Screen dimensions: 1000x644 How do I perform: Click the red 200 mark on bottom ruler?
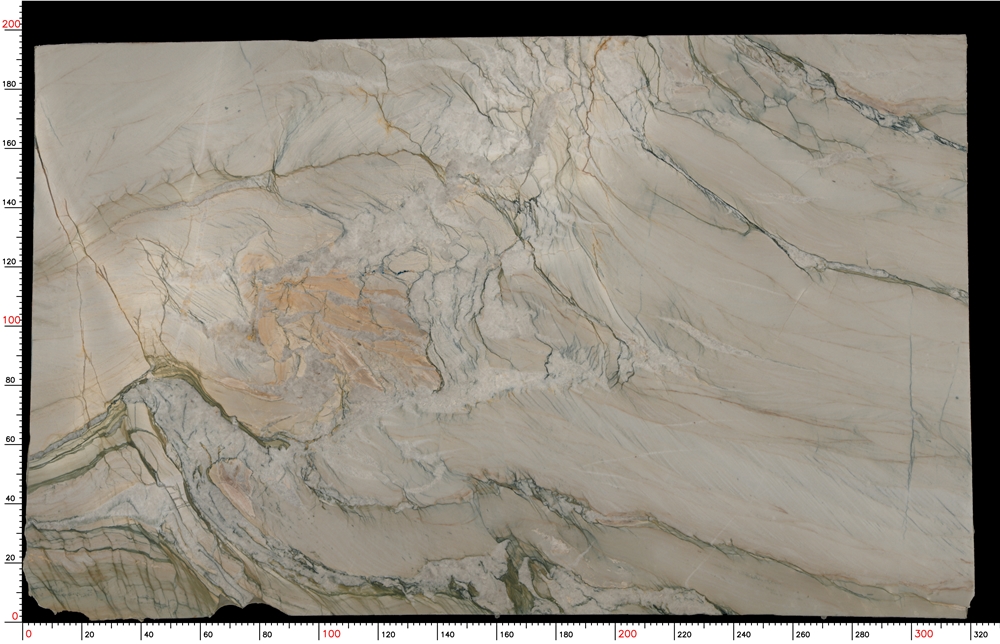point(627,634)
